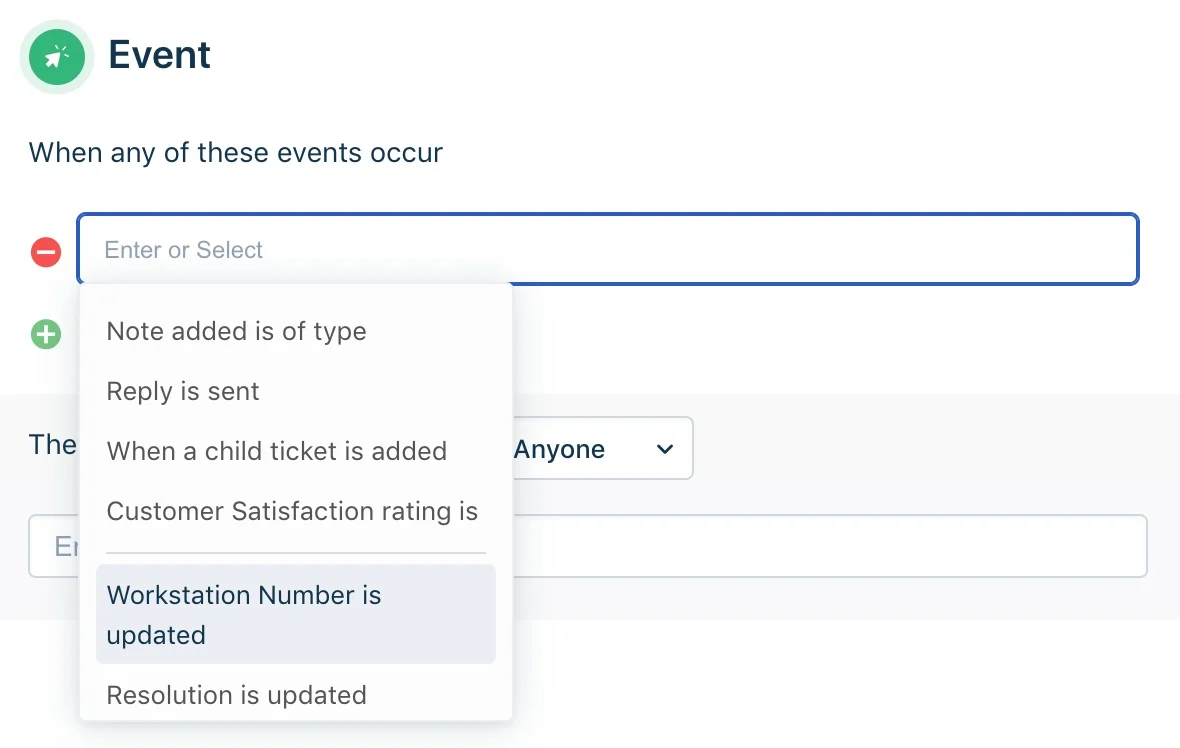Click the divider line above Workstation Number

point(296,553)
